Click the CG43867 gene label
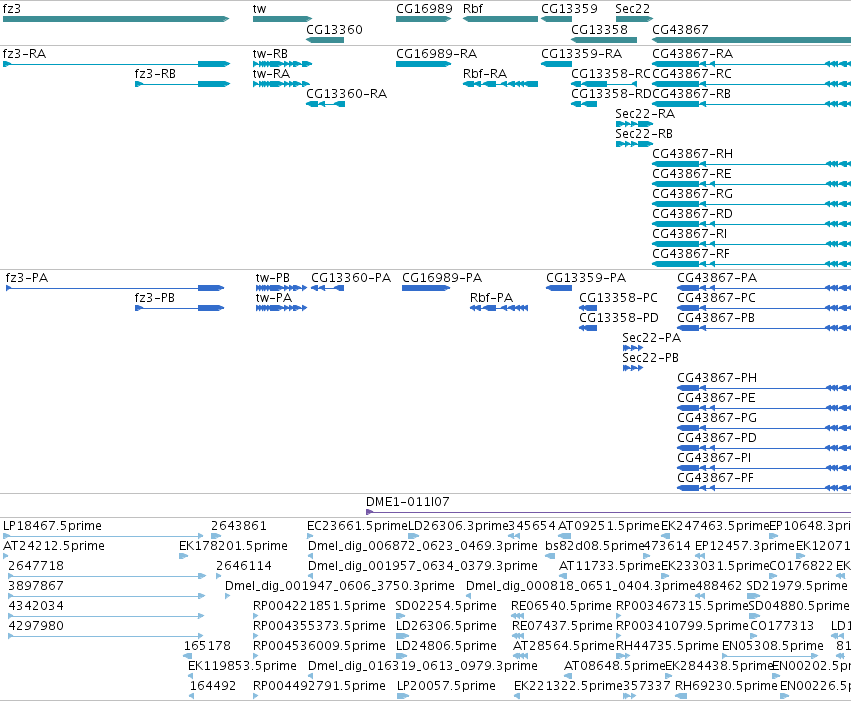The height and width of the screenshot is (701, 851). pos(680,29)
